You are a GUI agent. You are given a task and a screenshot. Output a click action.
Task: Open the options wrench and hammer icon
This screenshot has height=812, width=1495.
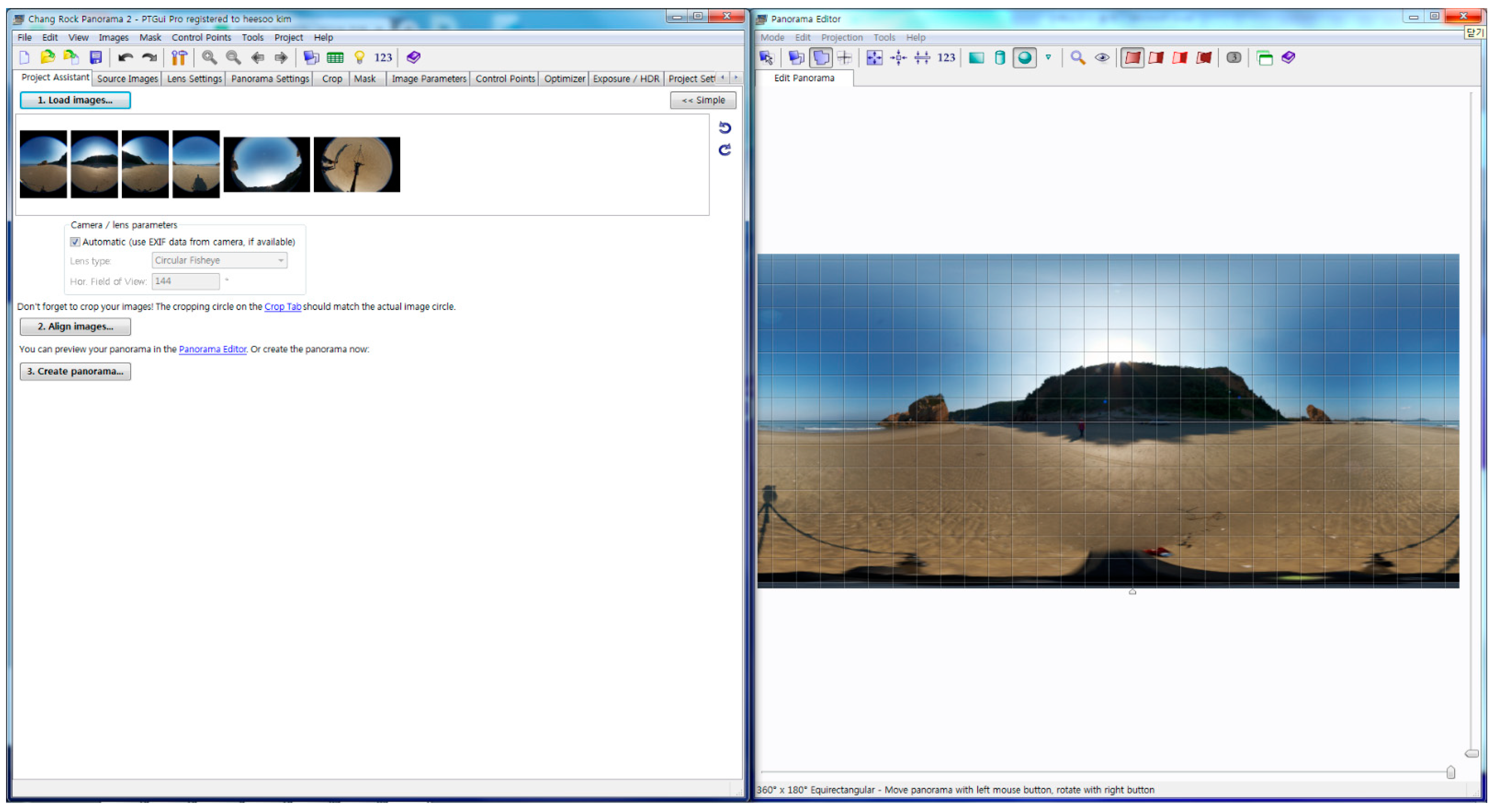pyautogui.click(x=179, y=57)
